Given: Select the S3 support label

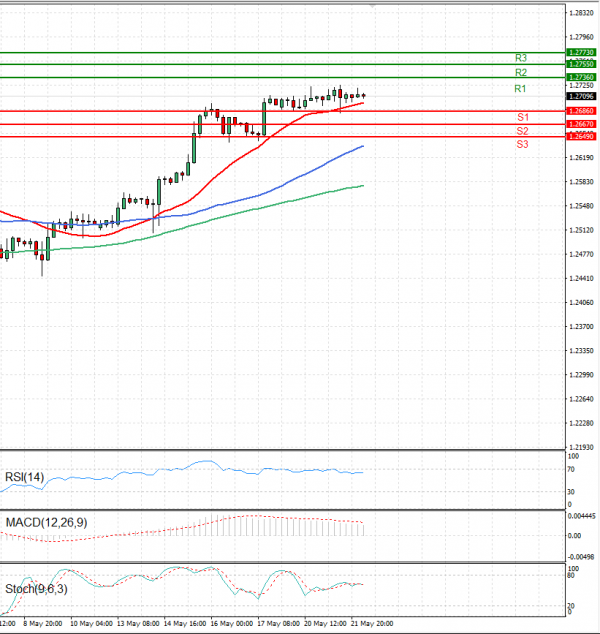Looking at the screenshot, I should [x=522, y=144].
